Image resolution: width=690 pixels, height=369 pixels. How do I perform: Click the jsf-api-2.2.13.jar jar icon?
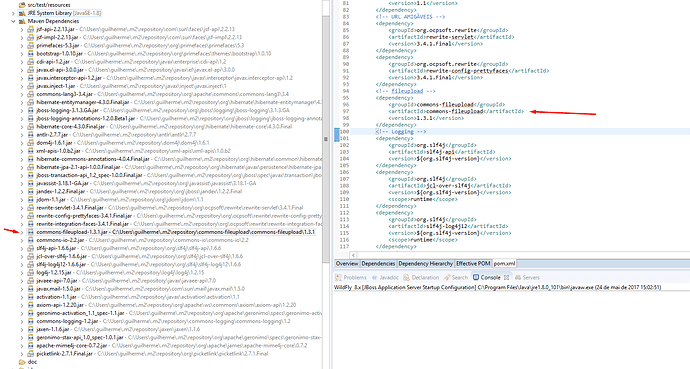click(30, 29)
